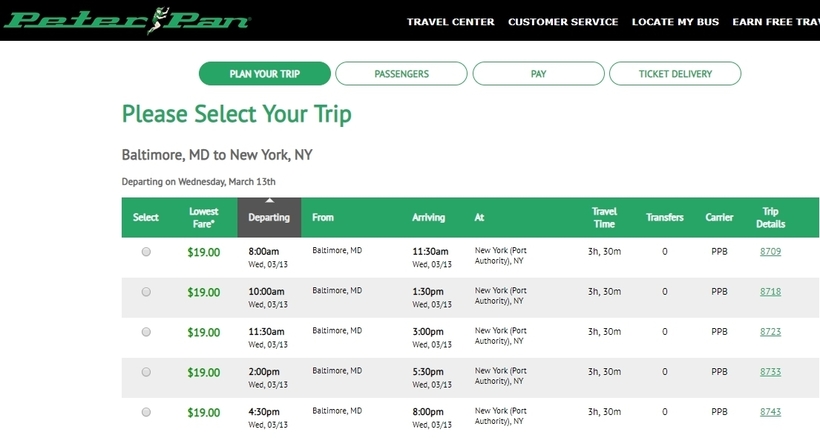Viewport: 820px width, 438px height.
Task: Open the Travel Center menu
Action: [x=450, y=22]
